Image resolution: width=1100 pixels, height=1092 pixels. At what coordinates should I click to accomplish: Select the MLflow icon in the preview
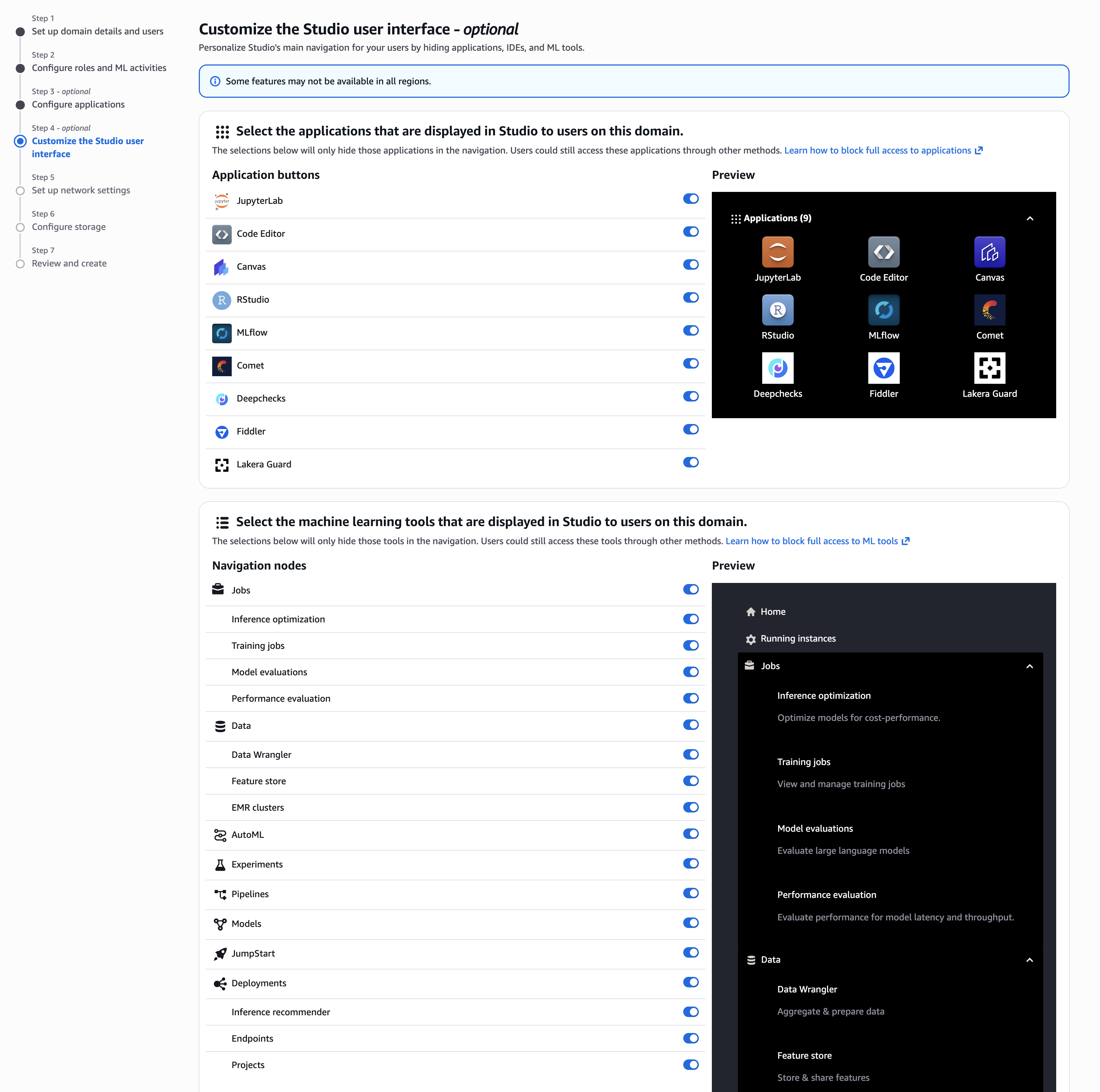[x=883, y=310]
